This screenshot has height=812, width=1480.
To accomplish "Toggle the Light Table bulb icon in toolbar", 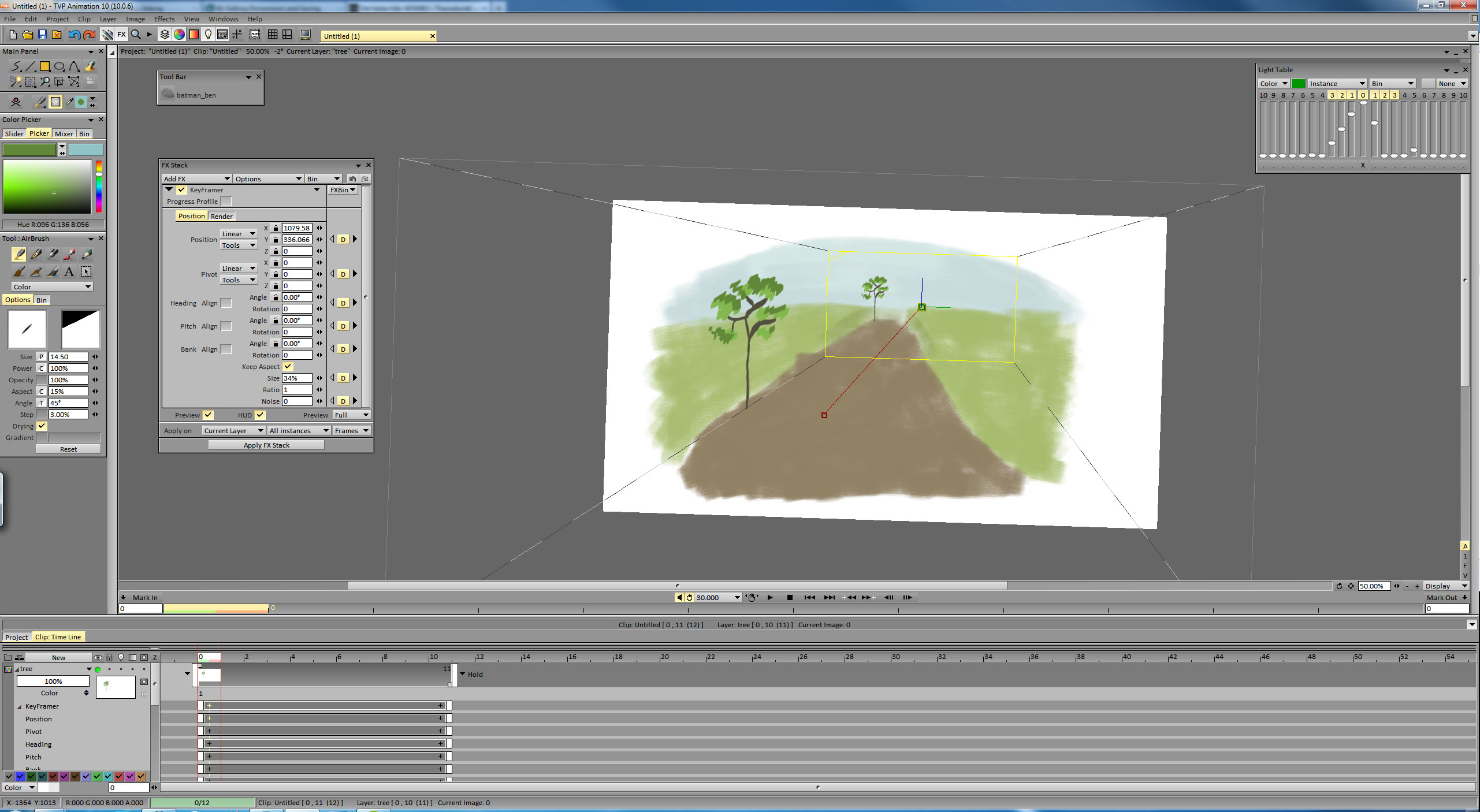I will 208,35.
